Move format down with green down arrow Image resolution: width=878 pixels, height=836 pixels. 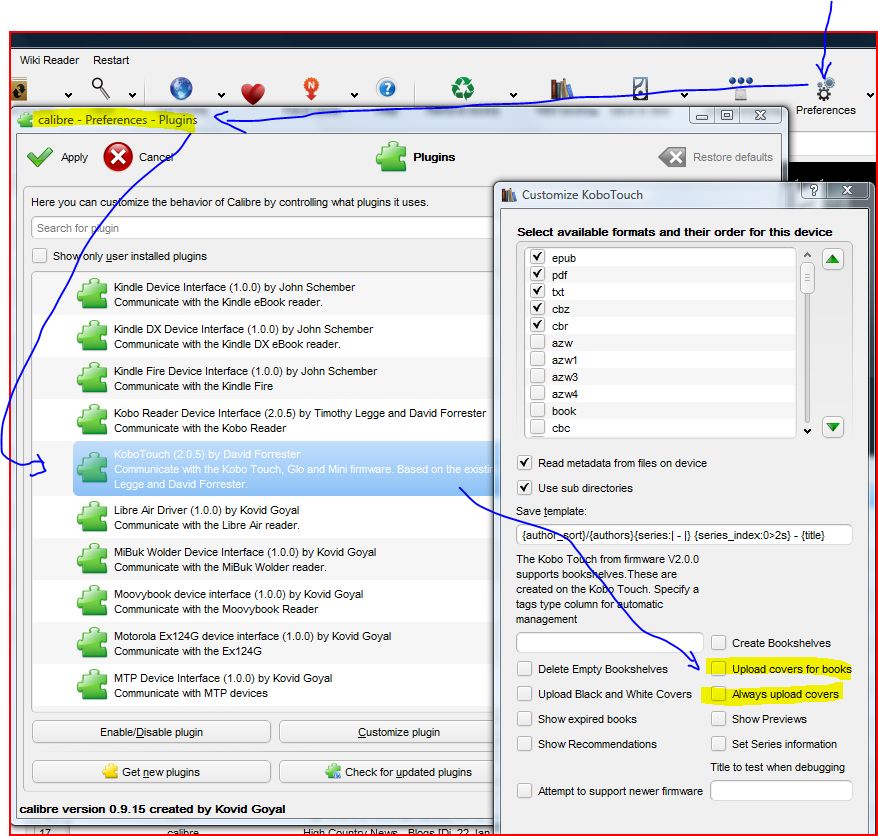point(832,427)
